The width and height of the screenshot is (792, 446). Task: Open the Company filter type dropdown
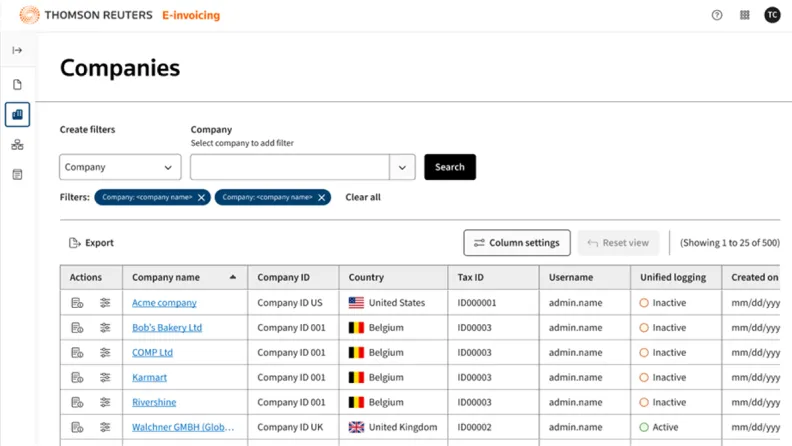coord(120,167)
